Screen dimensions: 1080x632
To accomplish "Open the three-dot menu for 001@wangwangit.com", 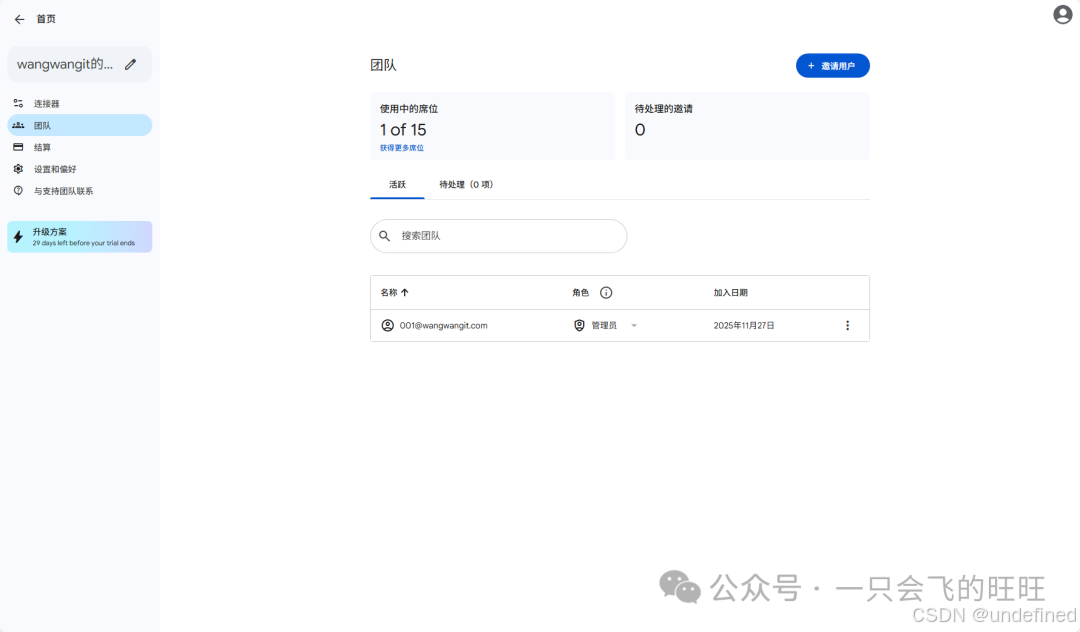I will [847, 325].
